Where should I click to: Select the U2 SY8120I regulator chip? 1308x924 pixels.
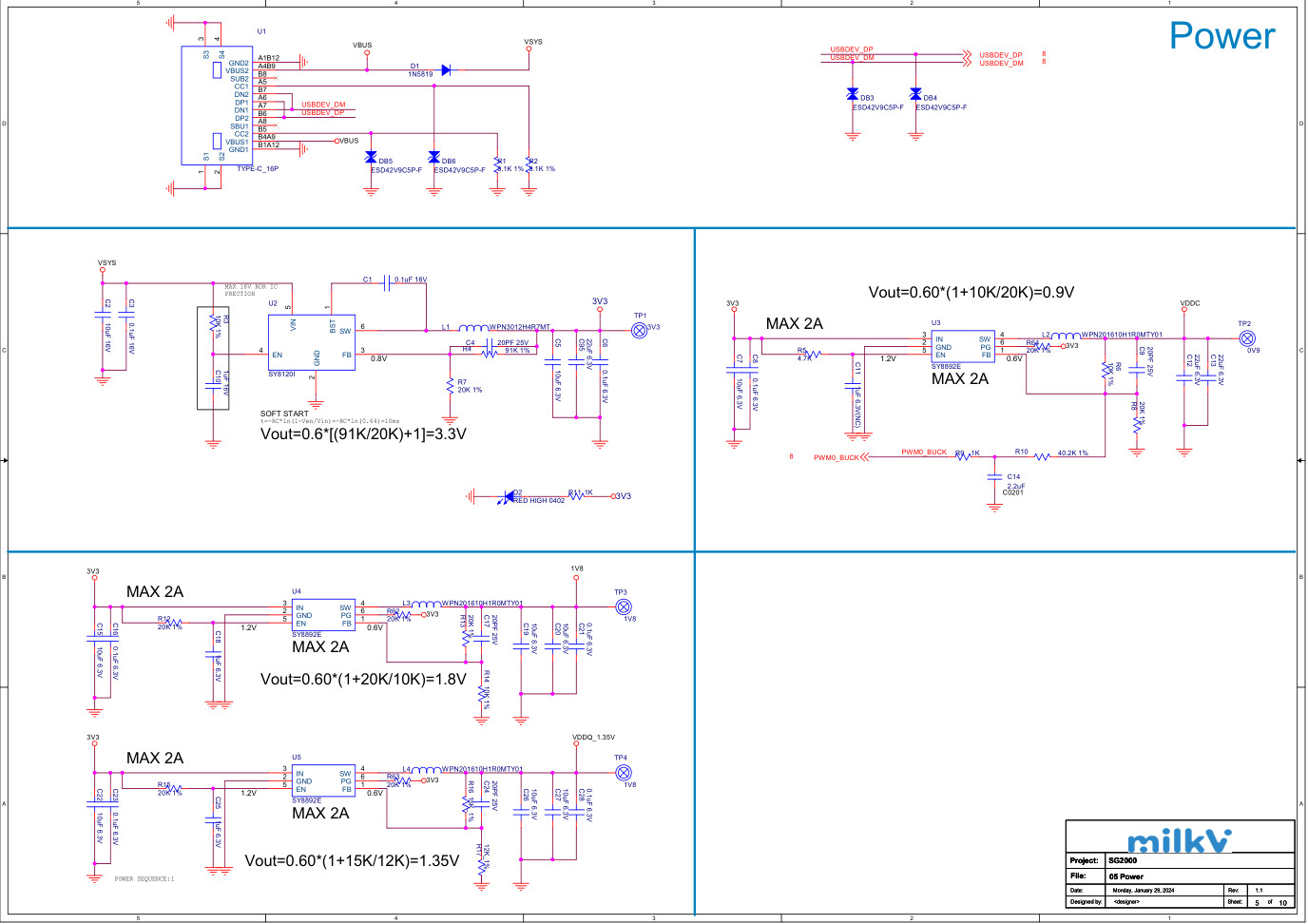coord(311,342)
